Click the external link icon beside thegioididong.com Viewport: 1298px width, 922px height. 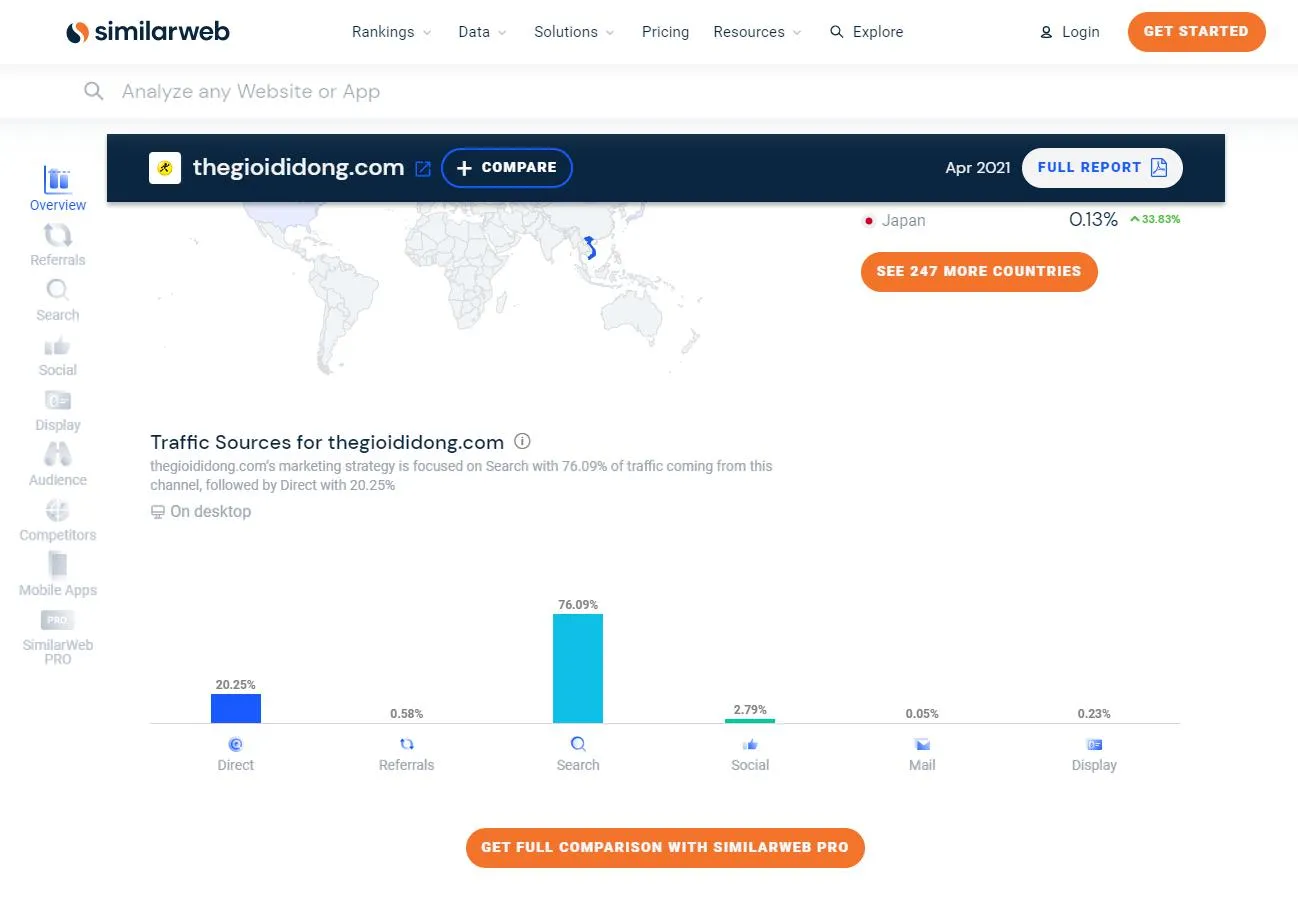[423, 169]
